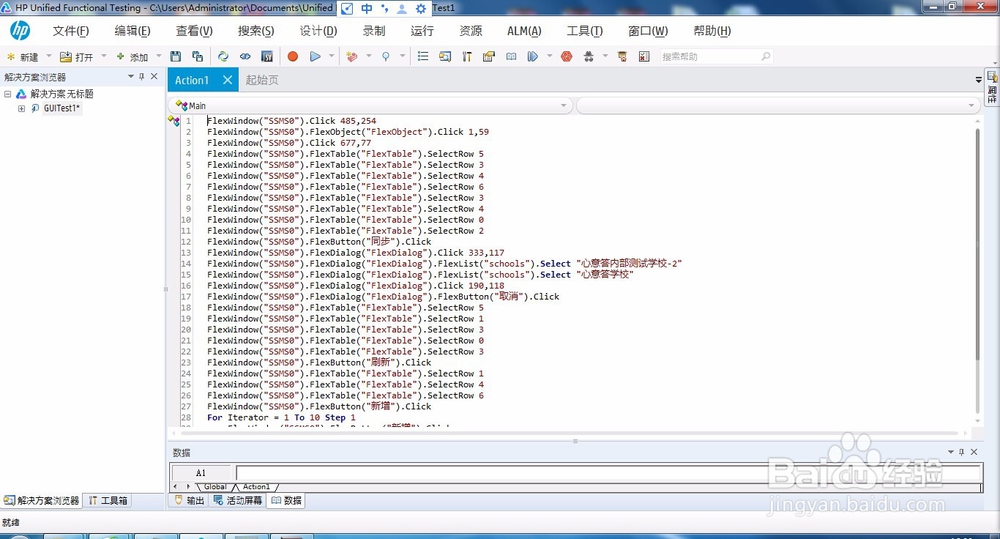Click the A1 cell name box

201,473
